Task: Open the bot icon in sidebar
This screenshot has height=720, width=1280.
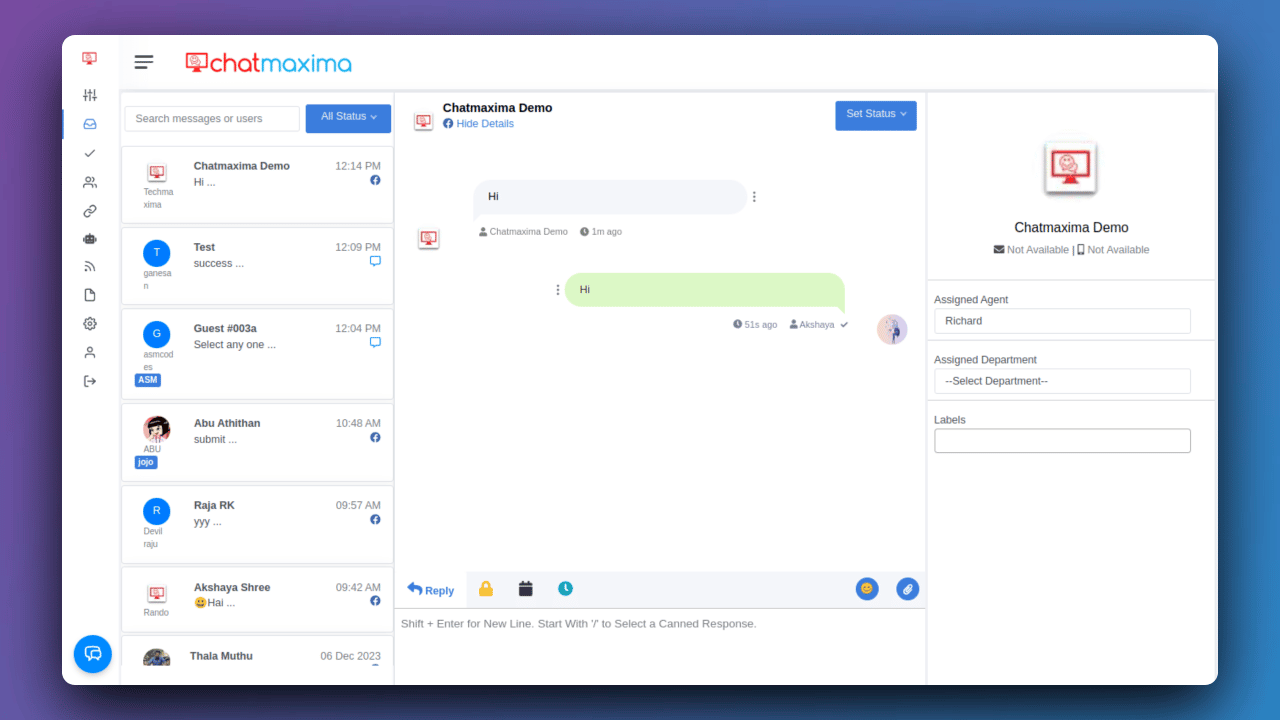Action: 90,239
